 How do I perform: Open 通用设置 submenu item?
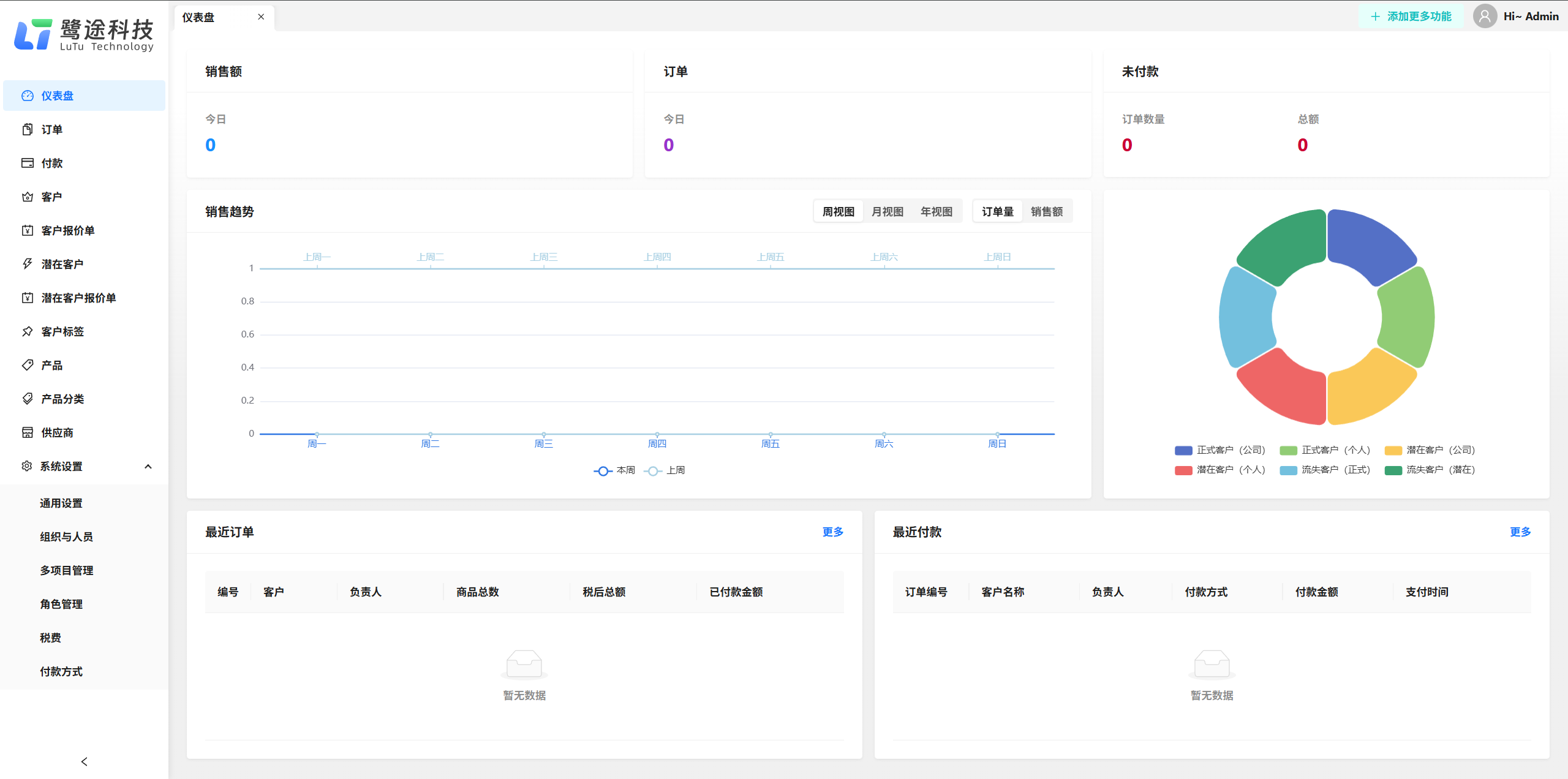click(61, 503)
